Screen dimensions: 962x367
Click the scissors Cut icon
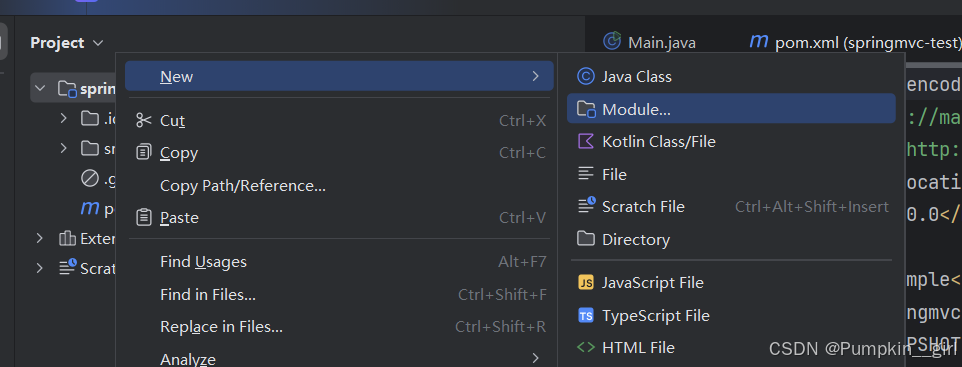tap(144, 120)
